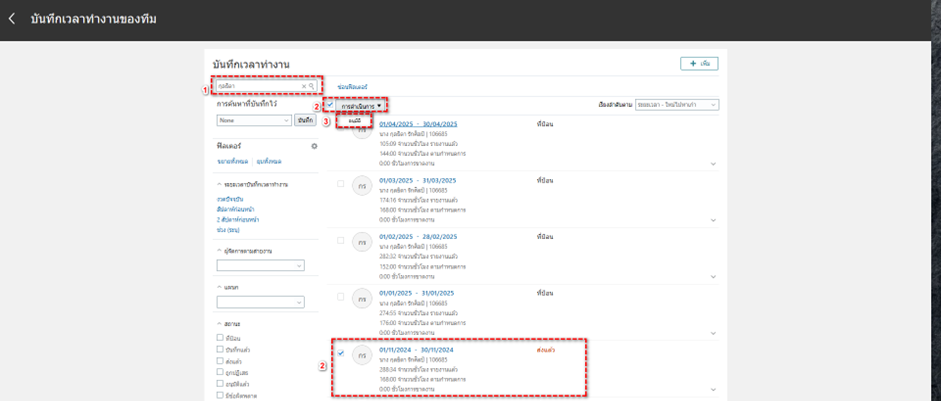Click the Add button with plus sign
This screenshot has width=941, height=401.
pos(698,63)
